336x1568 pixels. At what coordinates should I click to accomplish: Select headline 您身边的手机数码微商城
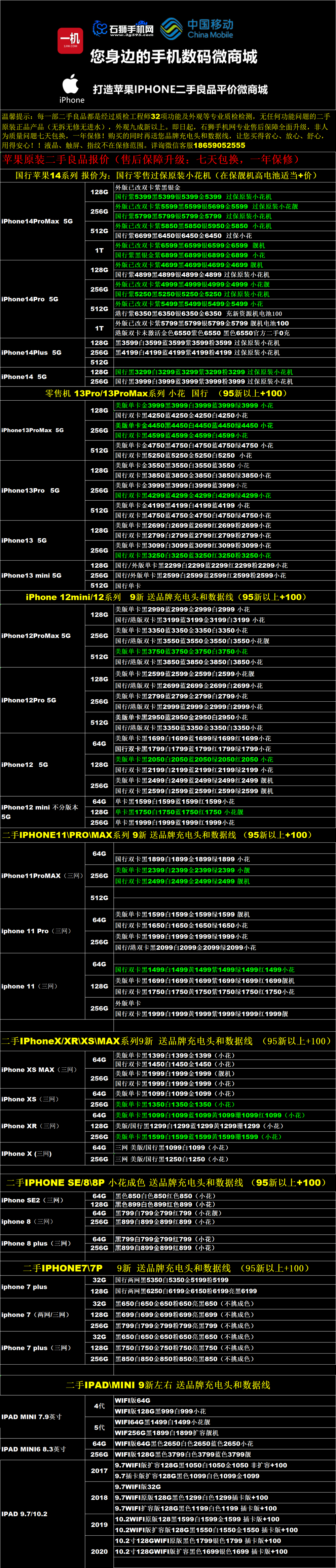click(174, 57)
